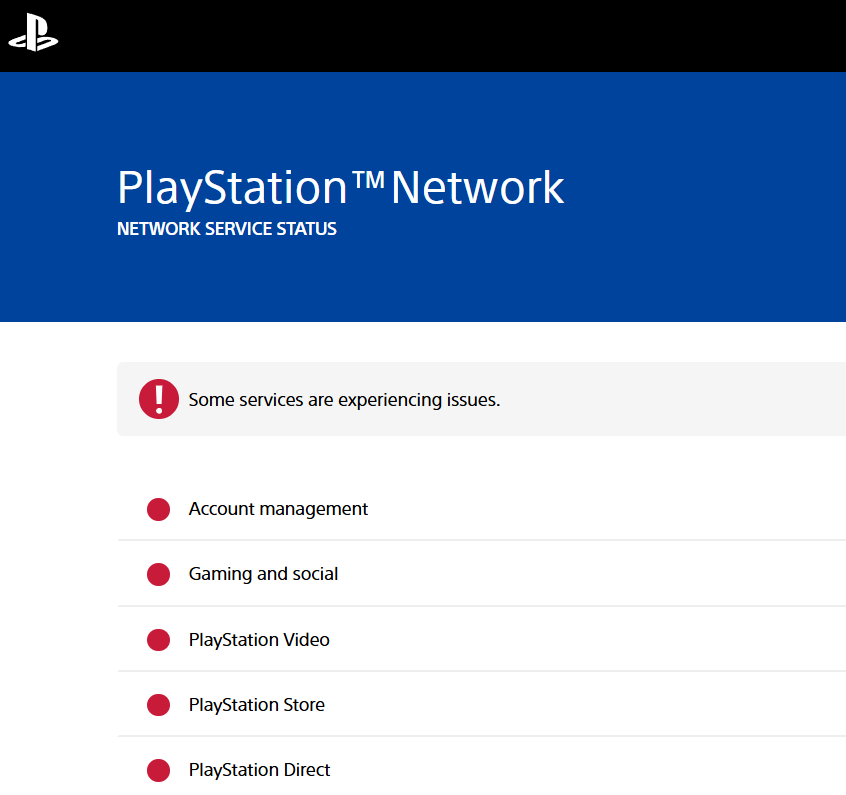The image size is (846, 795).
Task: Click red status dot beside PlayStation Store
Action: tap(158, 705)
